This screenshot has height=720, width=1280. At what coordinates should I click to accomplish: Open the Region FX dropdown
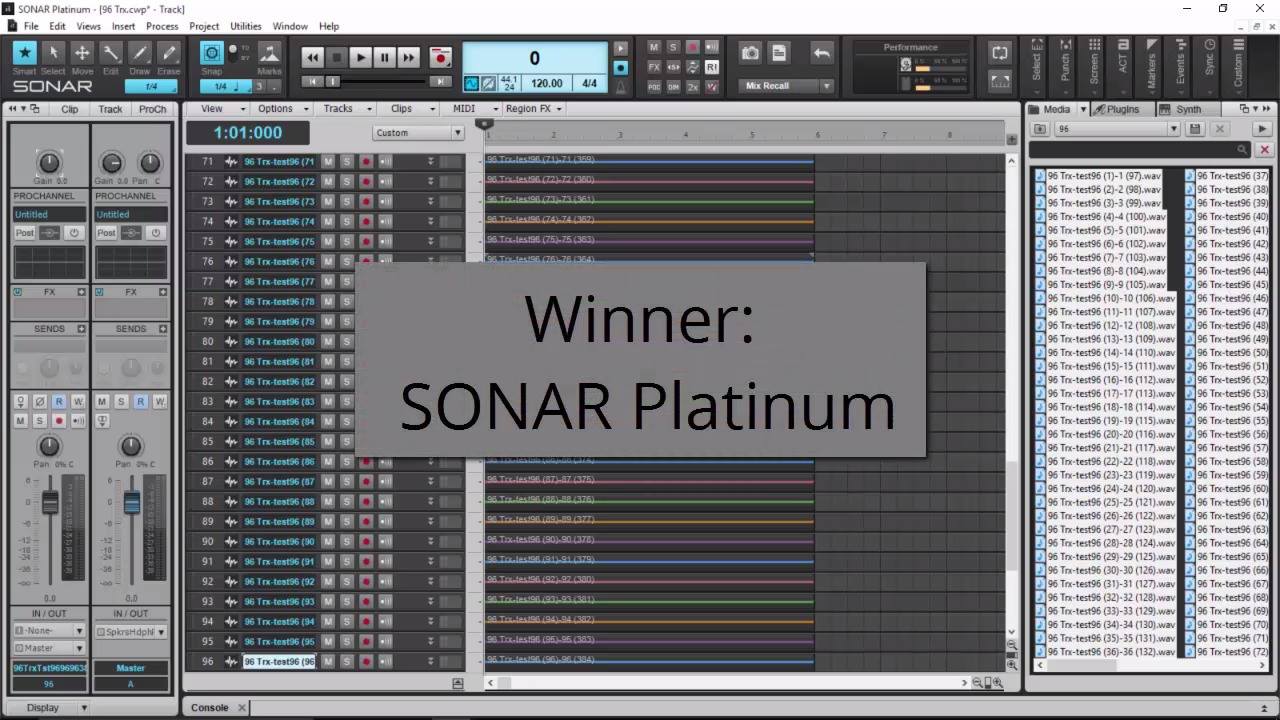(x=534, y=109)
